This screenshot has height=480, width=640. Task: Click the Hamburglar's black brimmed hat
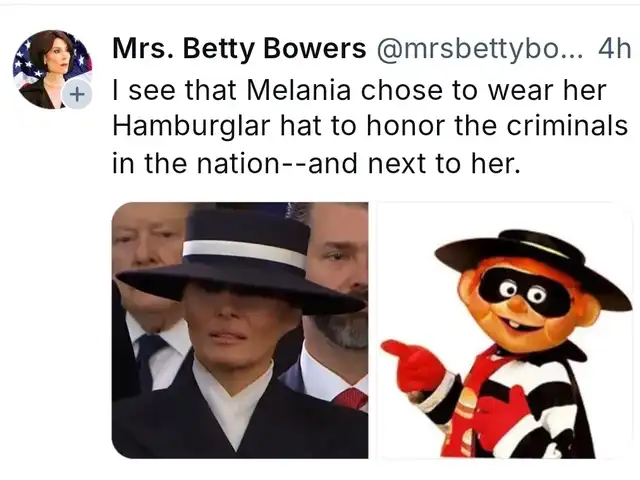533,263
